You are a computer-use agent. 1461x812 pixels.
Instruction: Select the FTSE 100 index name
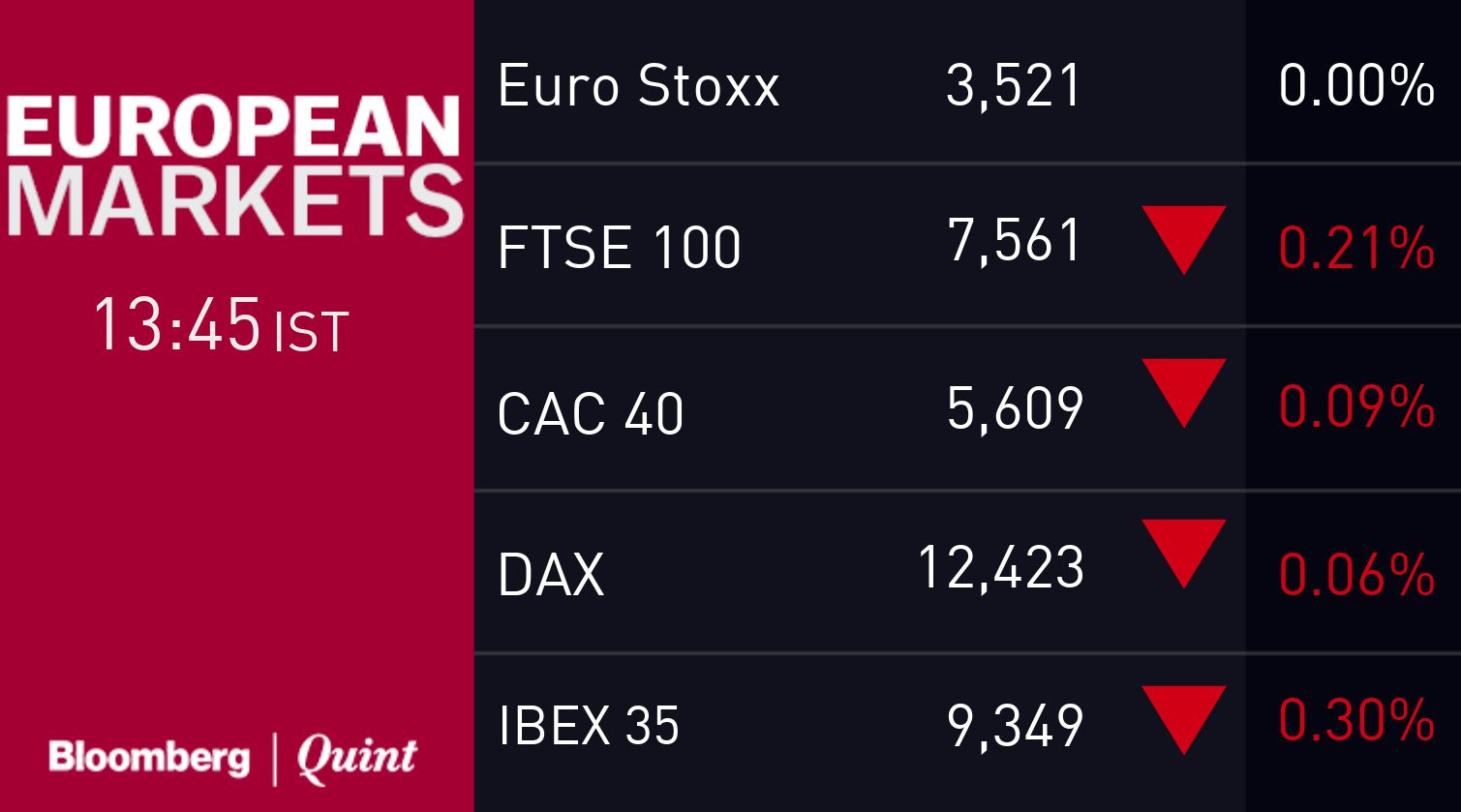point(619,247)
